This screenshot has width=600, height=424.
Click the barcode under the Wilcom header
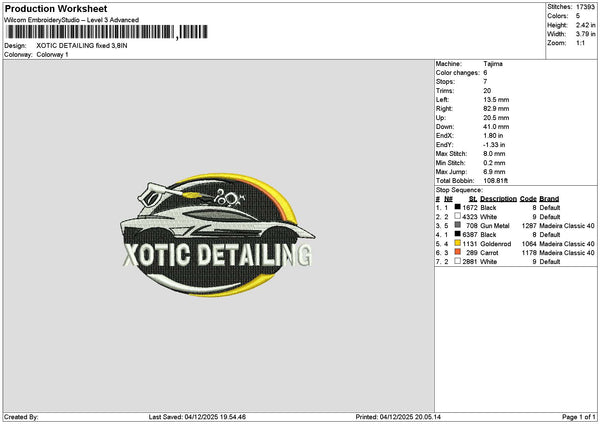click(107, 32)
